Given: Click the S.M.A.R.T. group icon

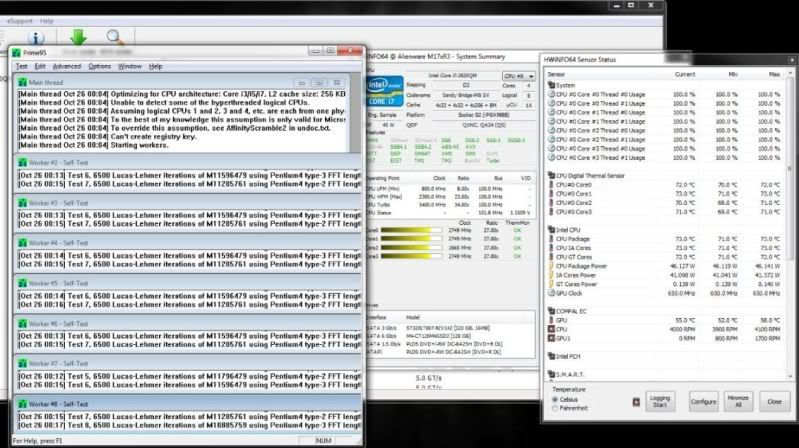Looking at the screenshot, I should point(551,374).
